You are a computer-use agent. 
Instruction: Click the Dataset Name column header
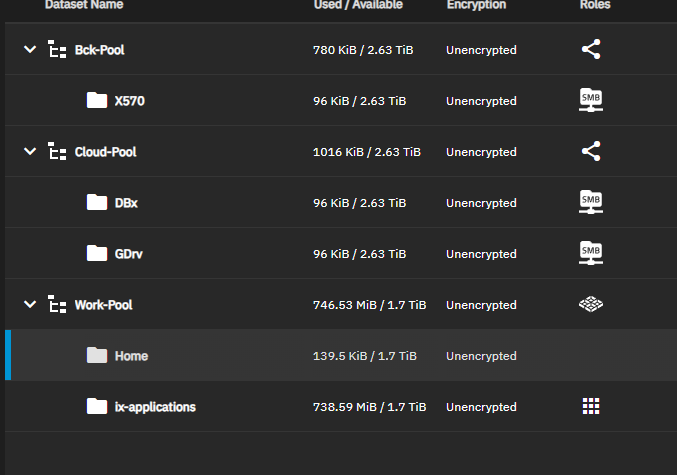coord(84,5)
